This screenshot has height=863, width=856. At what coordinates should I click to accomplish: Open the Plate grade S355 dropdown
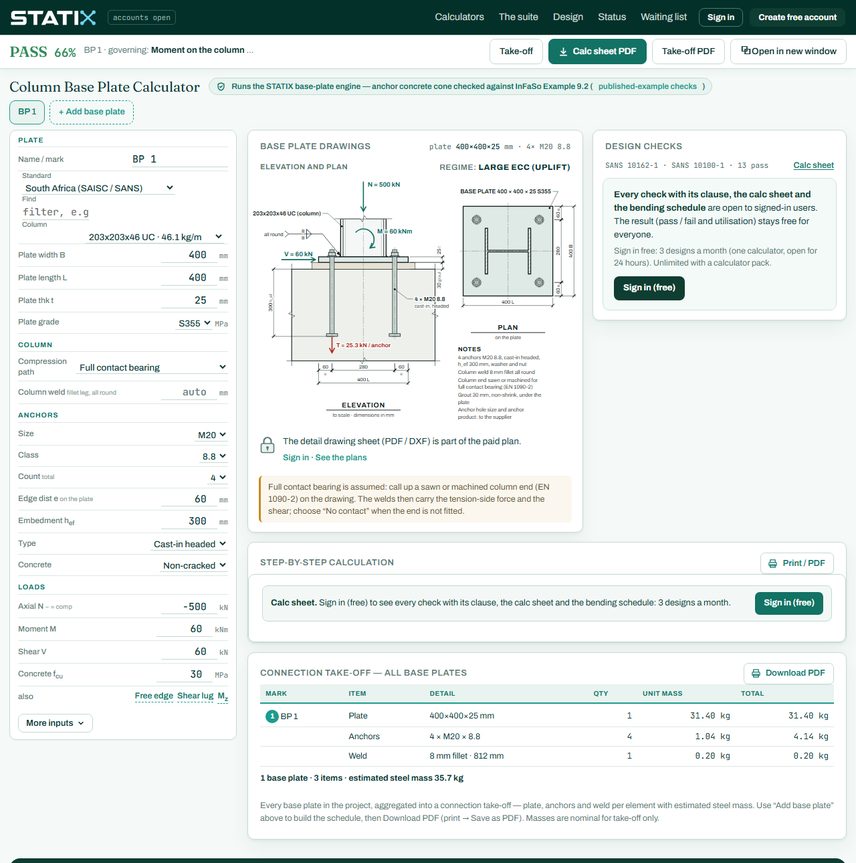click(x=194, y=323)
